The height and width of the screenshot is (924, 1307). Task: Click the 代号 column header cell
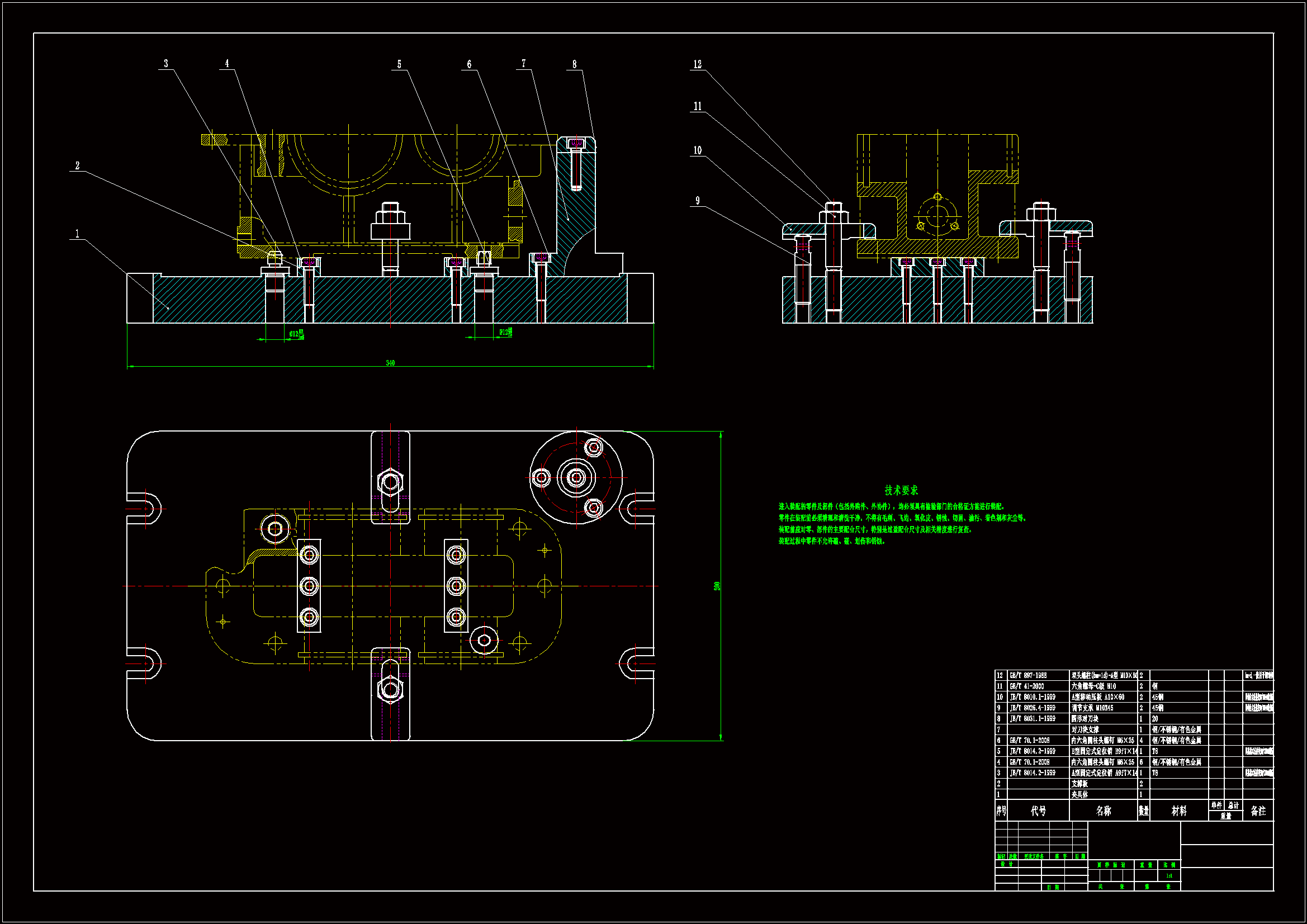point(1038,811)
